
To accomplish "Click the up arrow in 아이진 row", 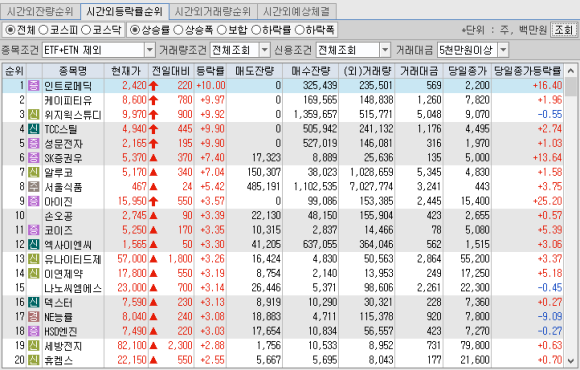I will [x=154, y=201].
